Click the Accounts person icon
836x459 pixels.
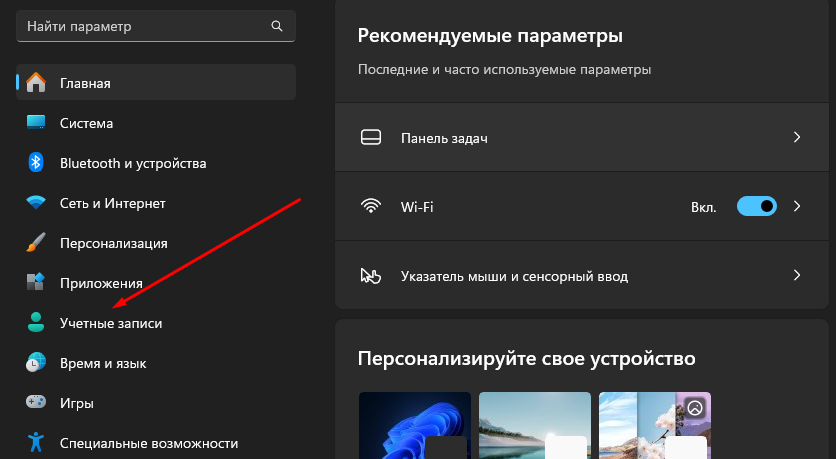point(36,323)
